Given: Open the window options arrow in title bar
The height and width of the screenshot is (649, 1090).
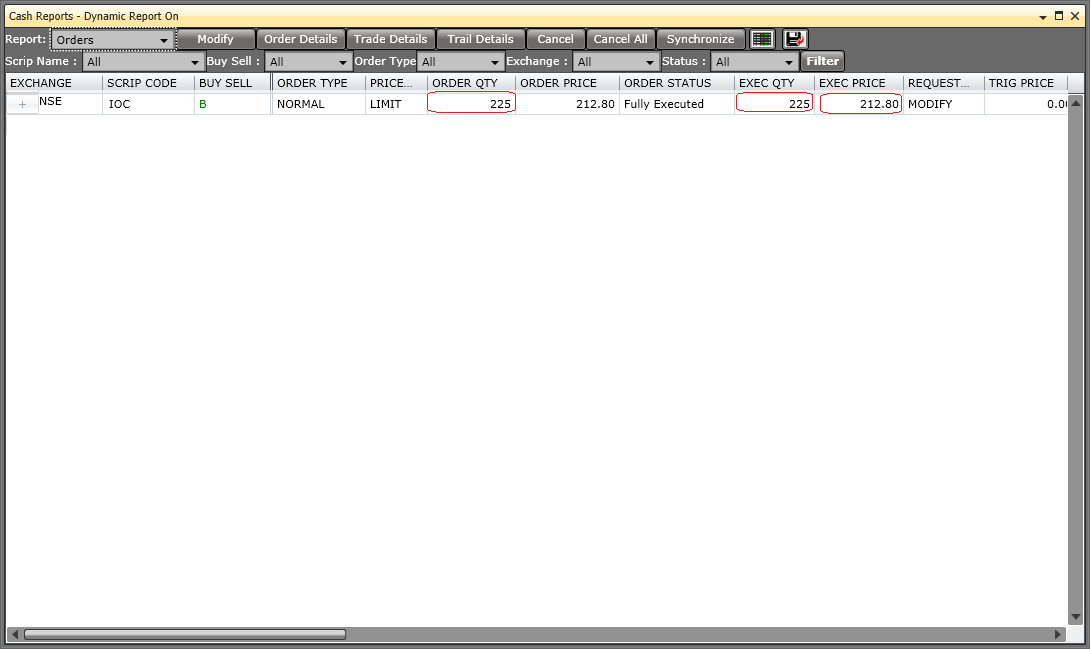Looking at the screenshot, I should [x=1043, y=17].
